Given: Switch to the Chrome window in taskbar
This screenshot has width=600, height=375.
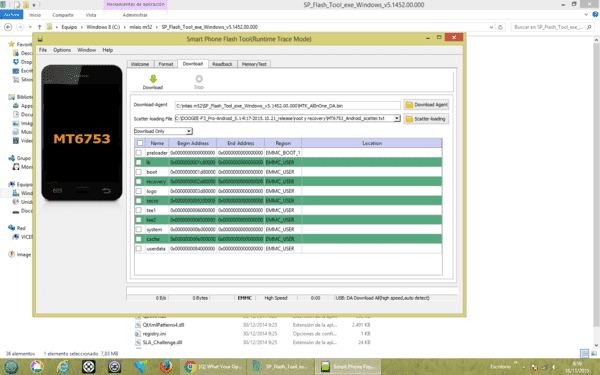Looking at the screenshot, I should [x=213, y=367].
